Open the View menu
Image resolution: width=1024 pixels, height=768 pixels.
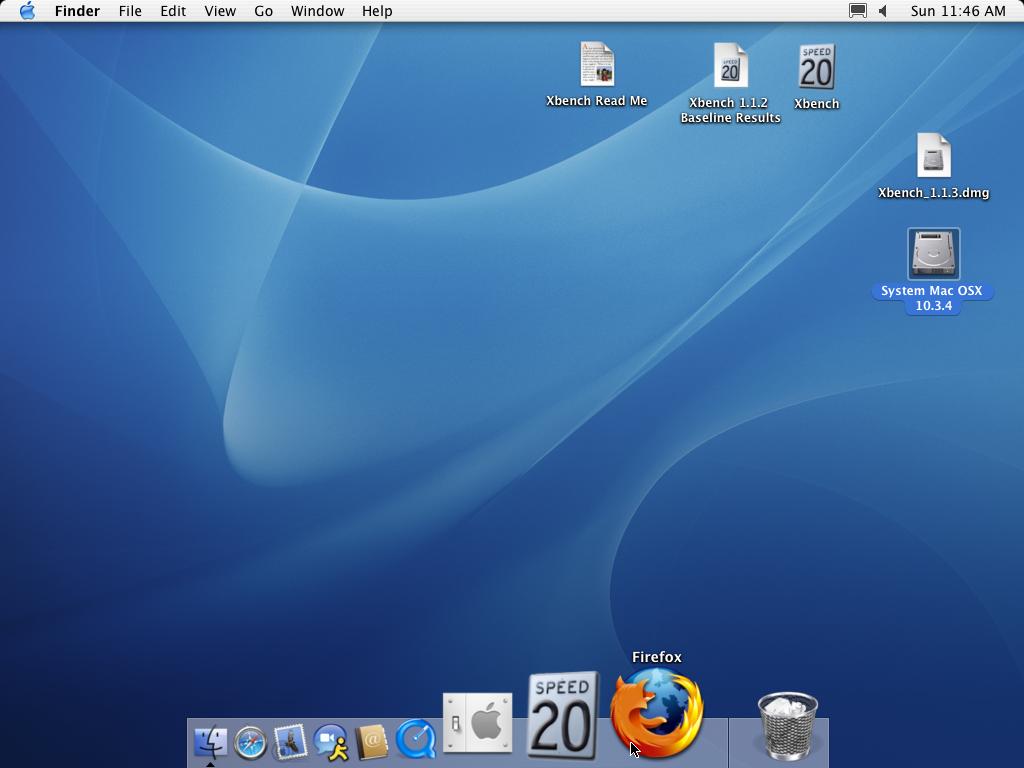[220, 11]
